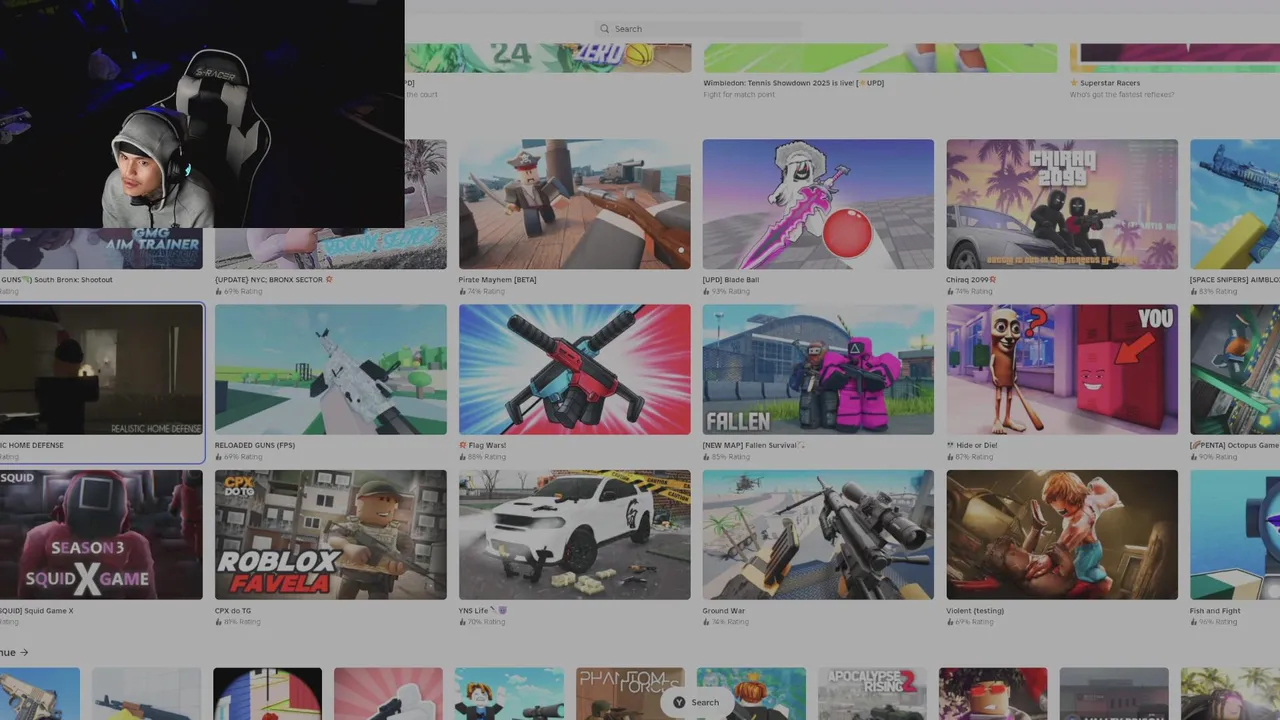Click the 74% Rating under Chiraq 2099

tap(975, 292)
